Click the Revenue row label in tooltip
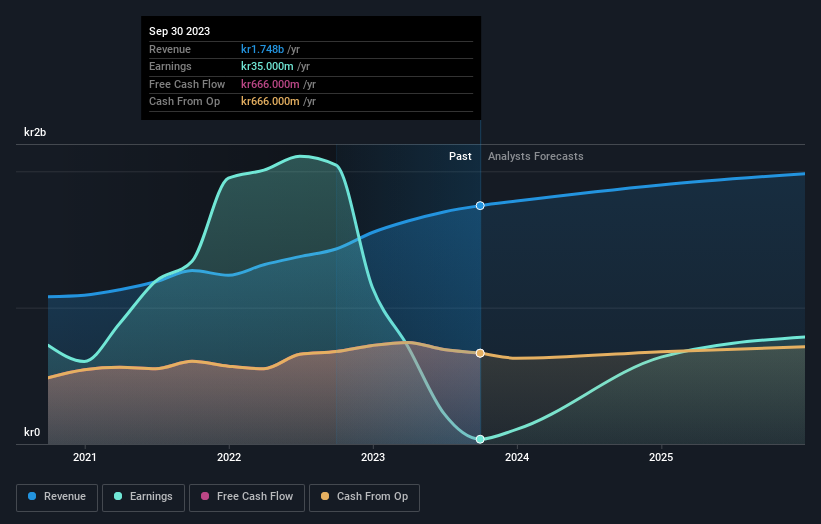The height and width of the screenshot is (524, 821). tap(170, 49)
